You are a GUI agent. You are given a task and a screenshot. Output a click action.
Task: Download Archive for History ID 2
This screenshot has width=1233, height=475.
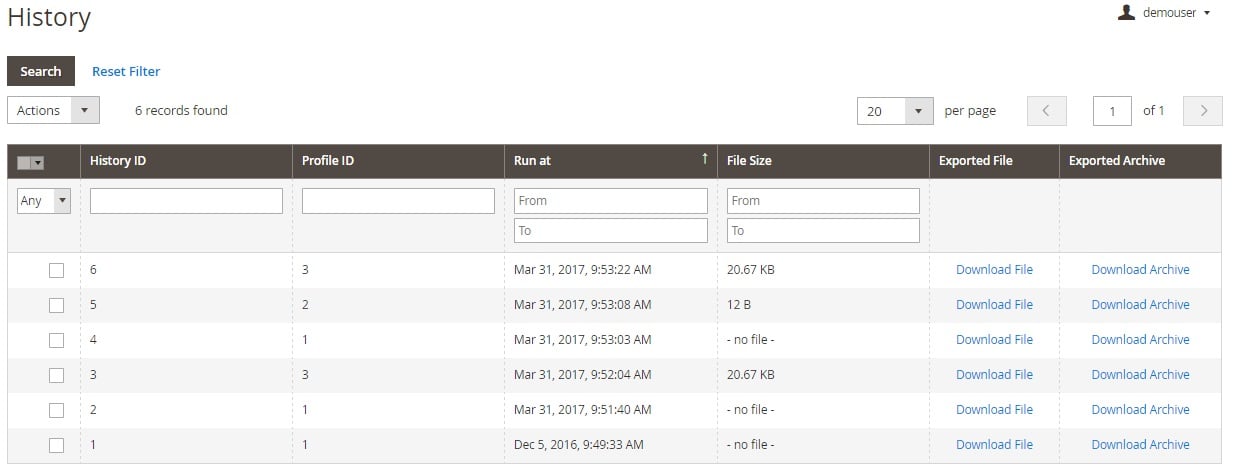pyautogui.click(x=1140, y=410)
